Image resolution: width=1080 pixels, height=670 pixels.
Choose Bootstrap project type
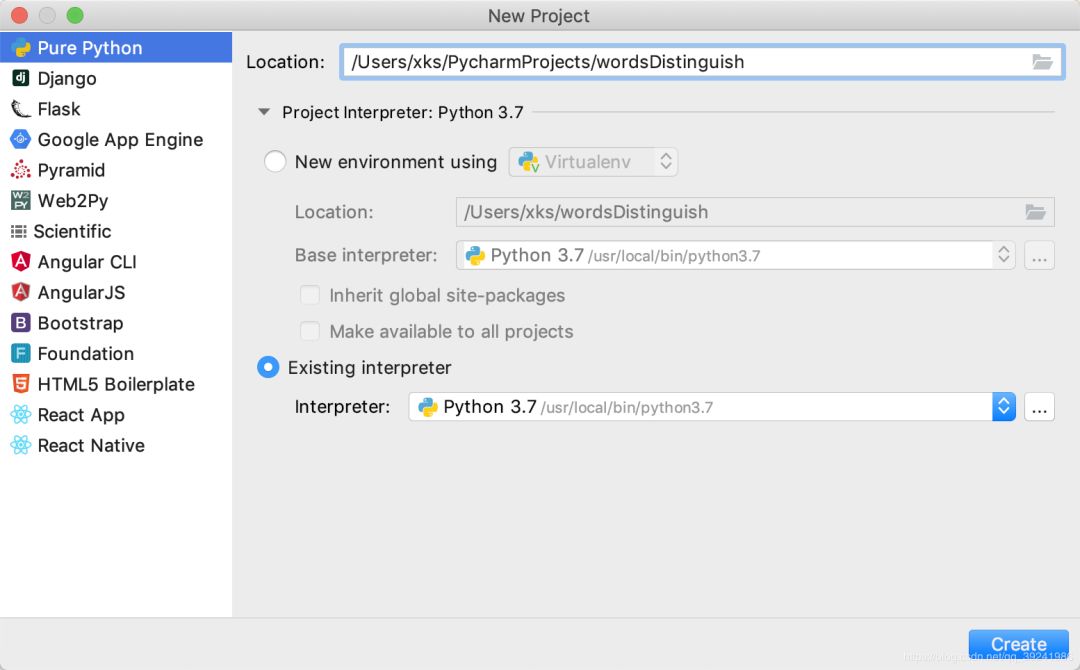116,323
